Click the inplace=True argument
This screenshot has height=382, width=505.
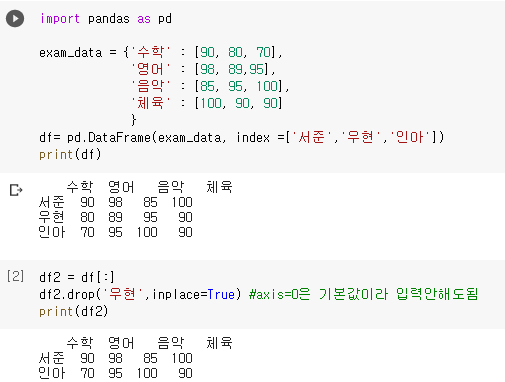(194, 294)
